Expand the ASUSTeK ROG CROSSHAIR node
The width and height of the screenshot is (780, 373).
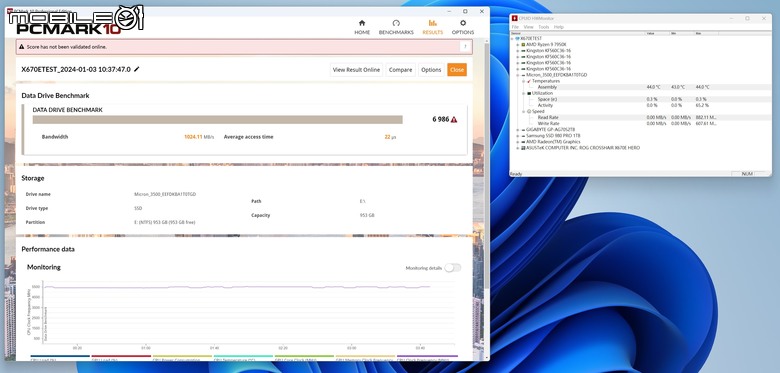(518, 148)
